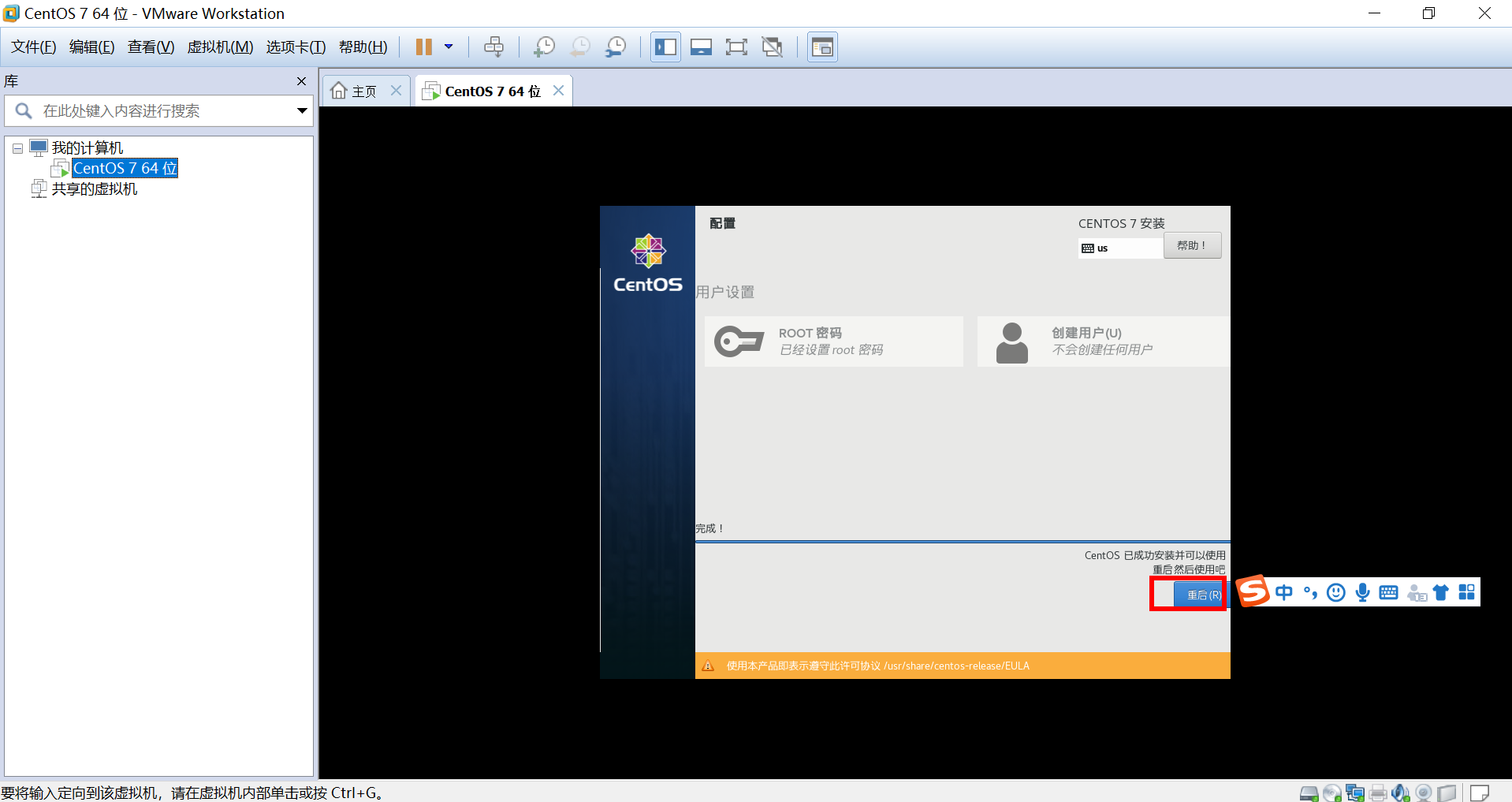Click the 帮助! help button in installer

[x=1193, y=245]
